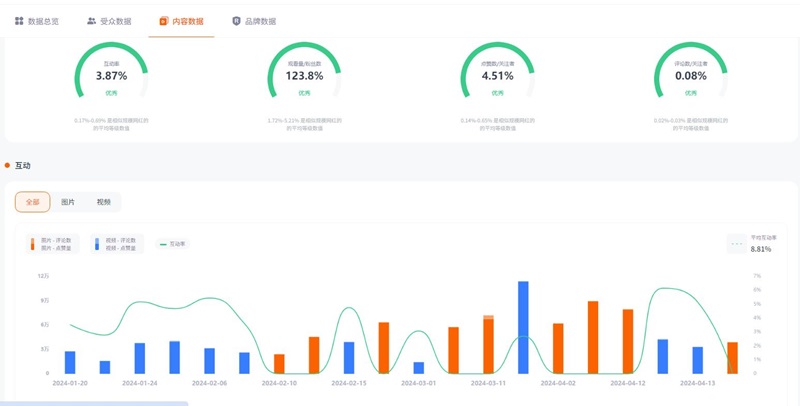Click the tallest blue bar in chart
The width and height of the screenshot is (800, 406).
[523, 327]
